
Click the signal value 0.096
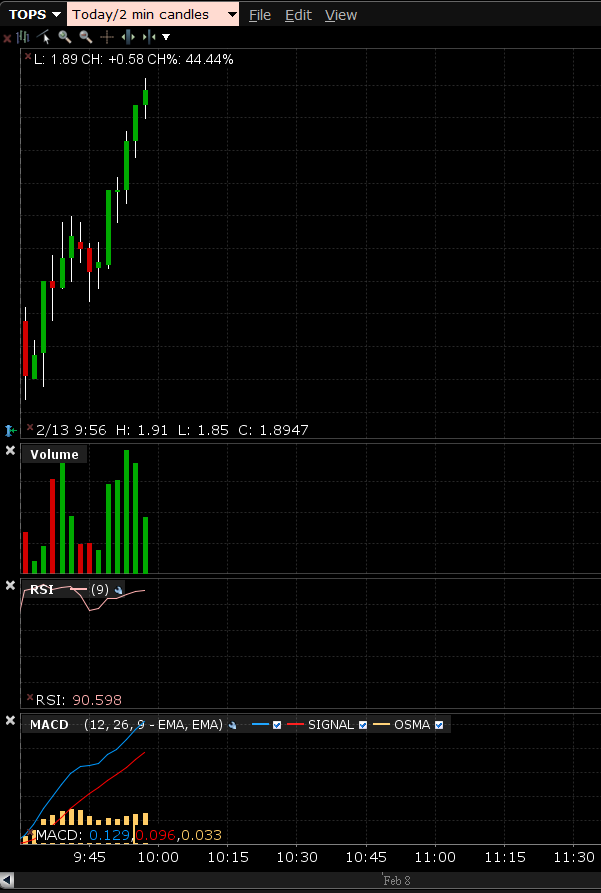click(156, 835)
